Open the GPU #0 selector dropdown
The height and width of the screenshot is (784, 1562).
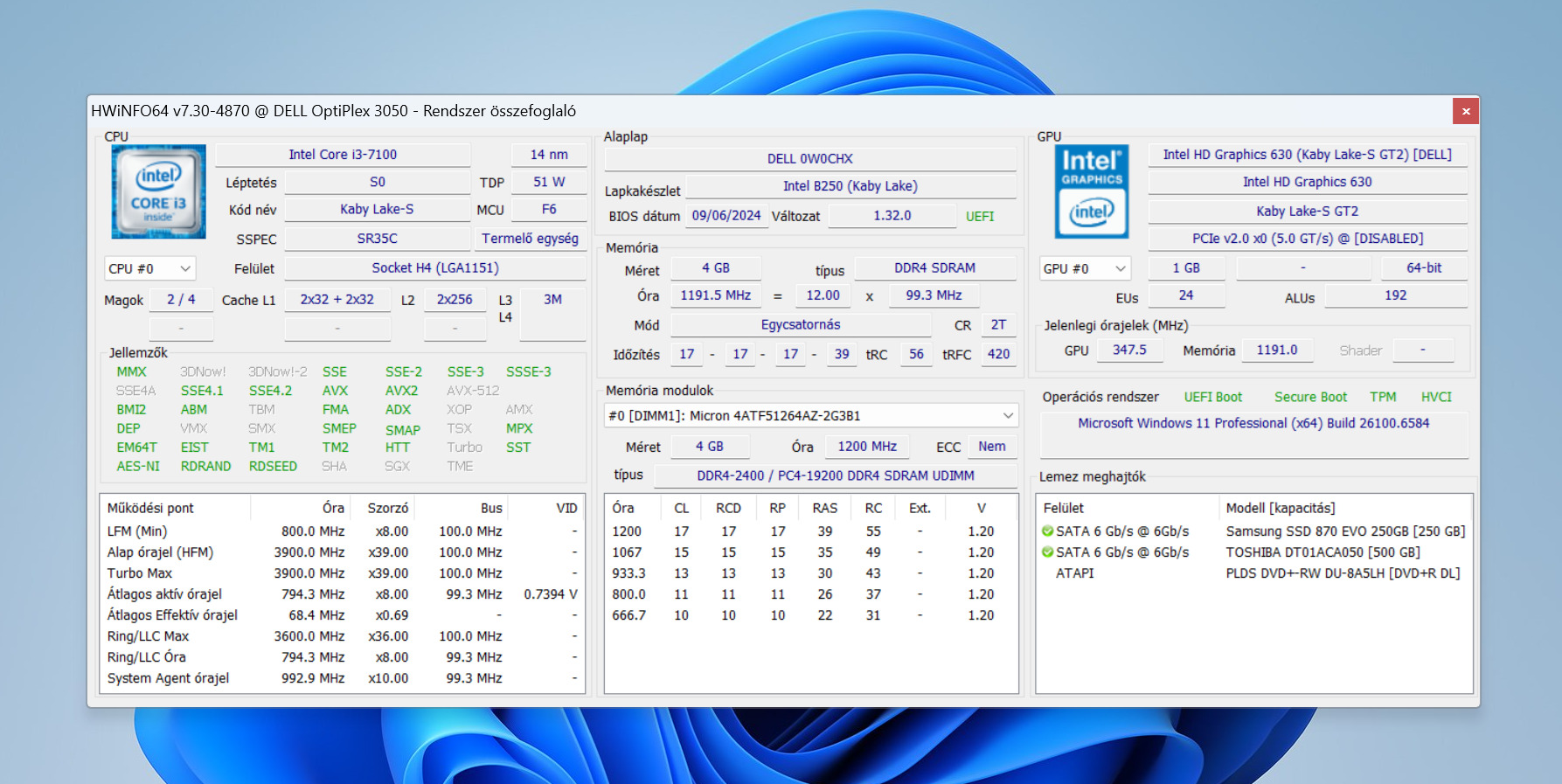(1085, 269)
